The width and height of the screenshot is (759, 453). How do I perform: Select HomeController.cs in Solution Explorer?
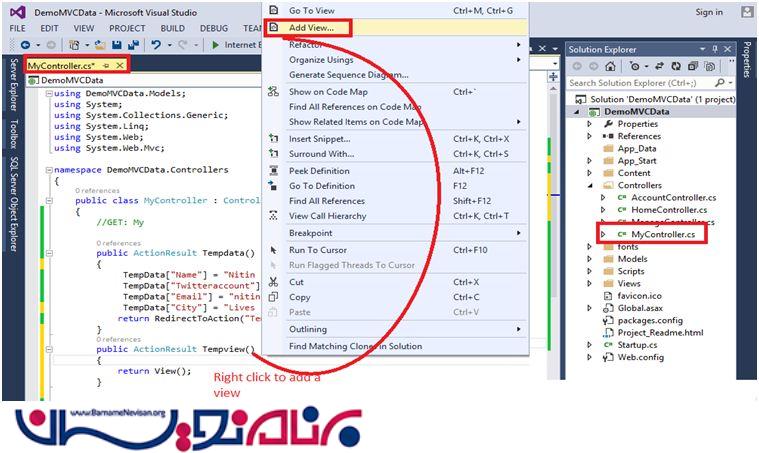(x=669, y=210)
